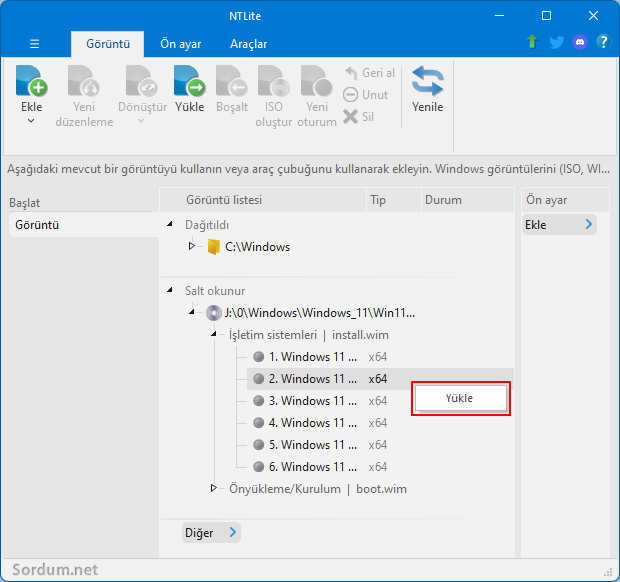Click the C:\Windows label
This screenshot has height=582, width=620.
click(257, 247)
